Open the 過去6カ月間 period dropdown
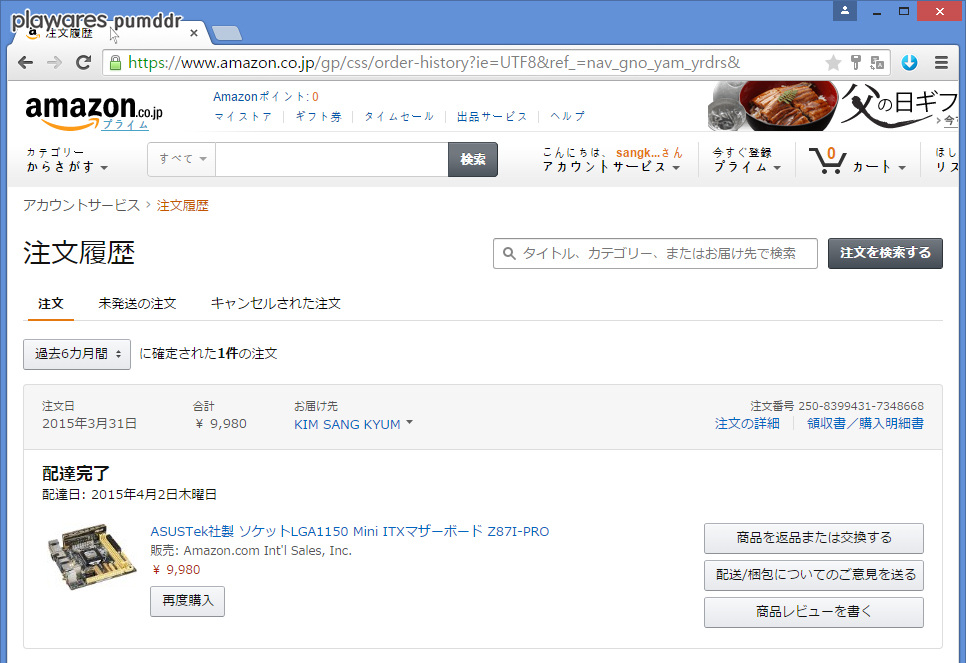 pos(77,354)
